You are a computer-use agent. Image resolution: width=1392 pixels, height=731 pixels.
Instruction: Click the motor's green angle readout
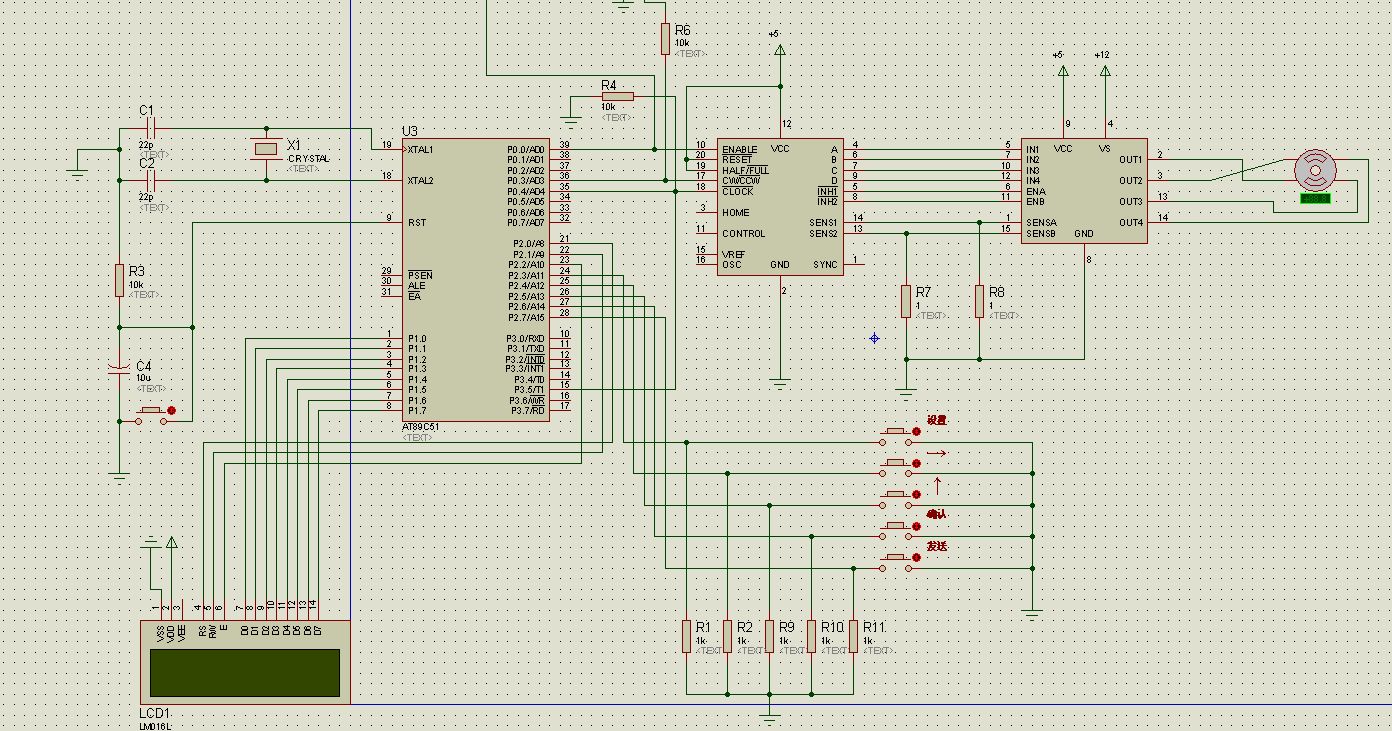[1315, 198]
